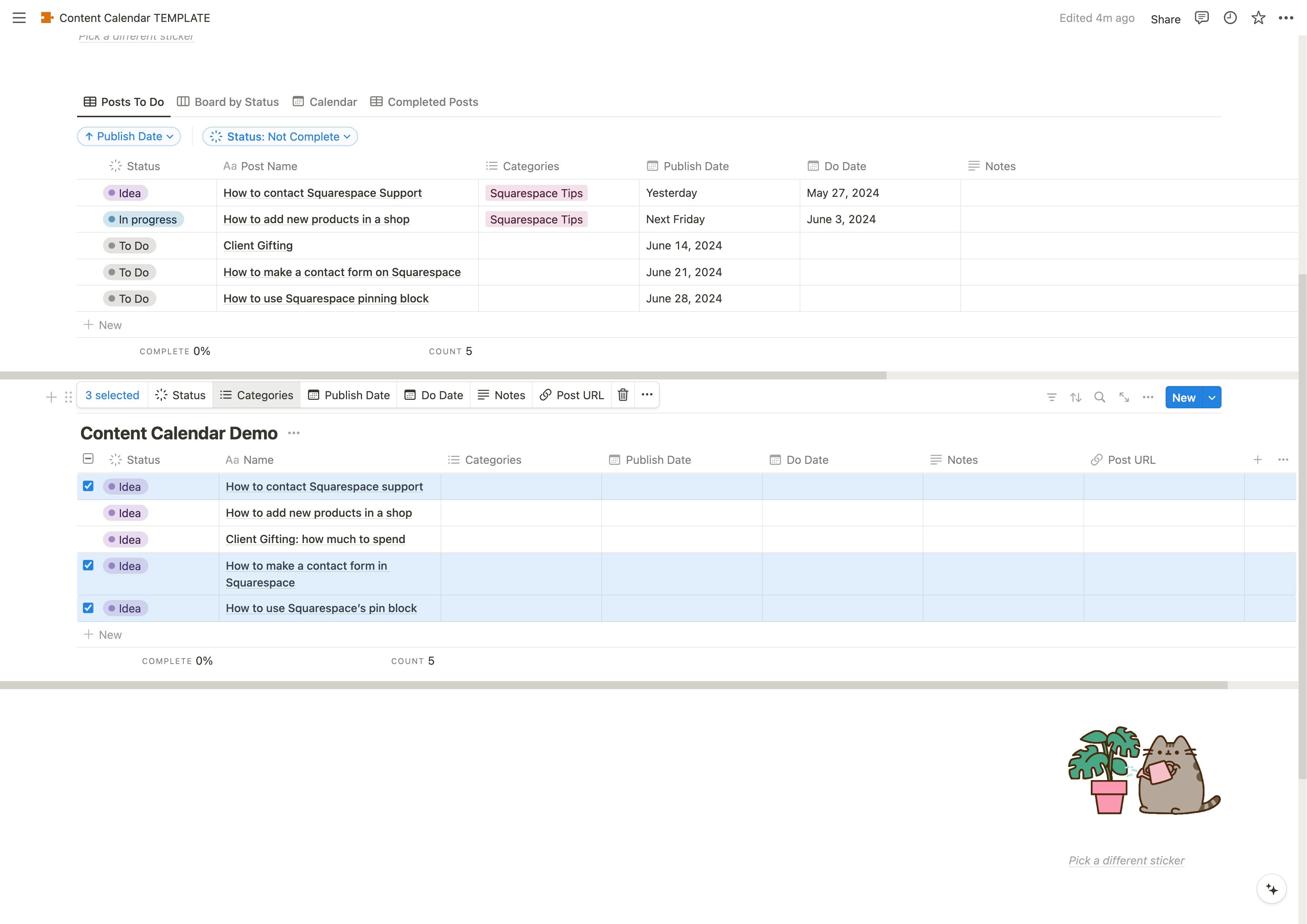Viewport: 1307px width, 924px height.
Task: Toggle the select-all header checkbox
Action: (88, 459)
